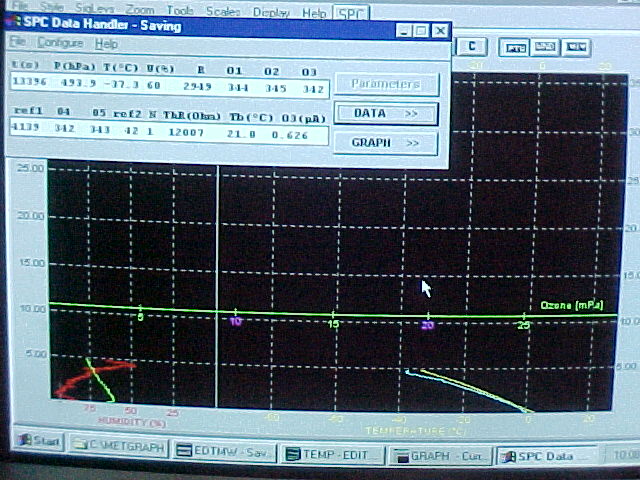The width and height of the screenshot is (640, 480).
Task: Open the File menu in SPC Data Handler
Action: pyautogui.click(x=18, y=42)
